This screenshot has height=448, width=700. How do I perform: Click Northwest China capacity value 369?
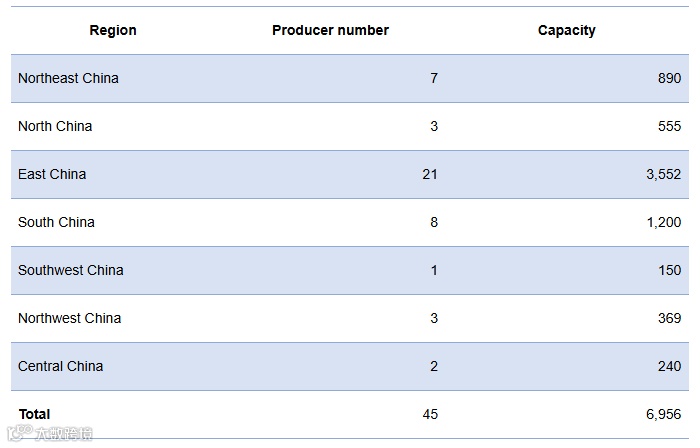tap(669, 318)
